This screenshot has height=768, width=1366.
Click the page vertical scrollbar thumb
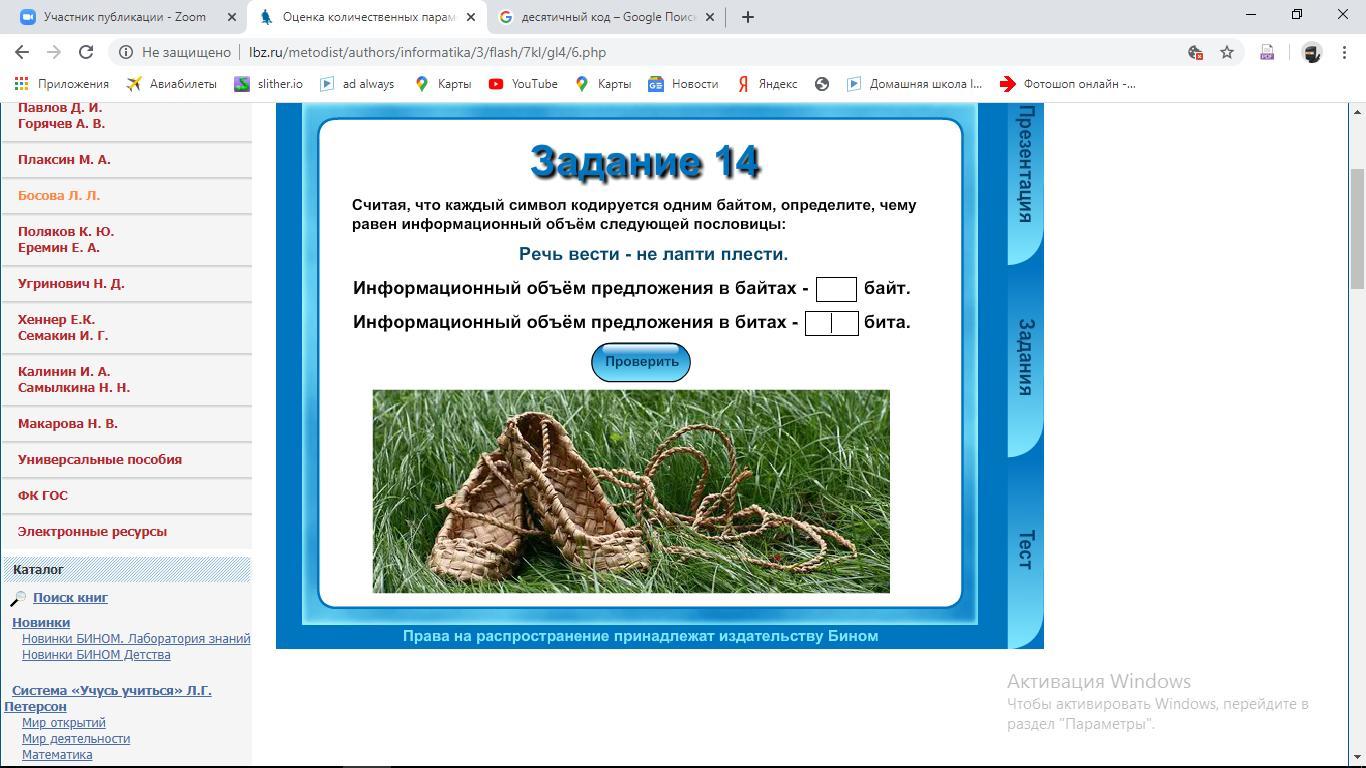(1357, 231)
